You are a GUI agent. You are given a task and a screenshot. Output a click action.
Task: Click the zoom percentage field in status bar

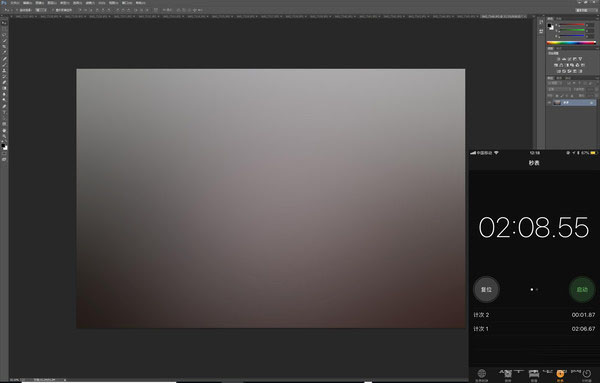tap(15, 380)
